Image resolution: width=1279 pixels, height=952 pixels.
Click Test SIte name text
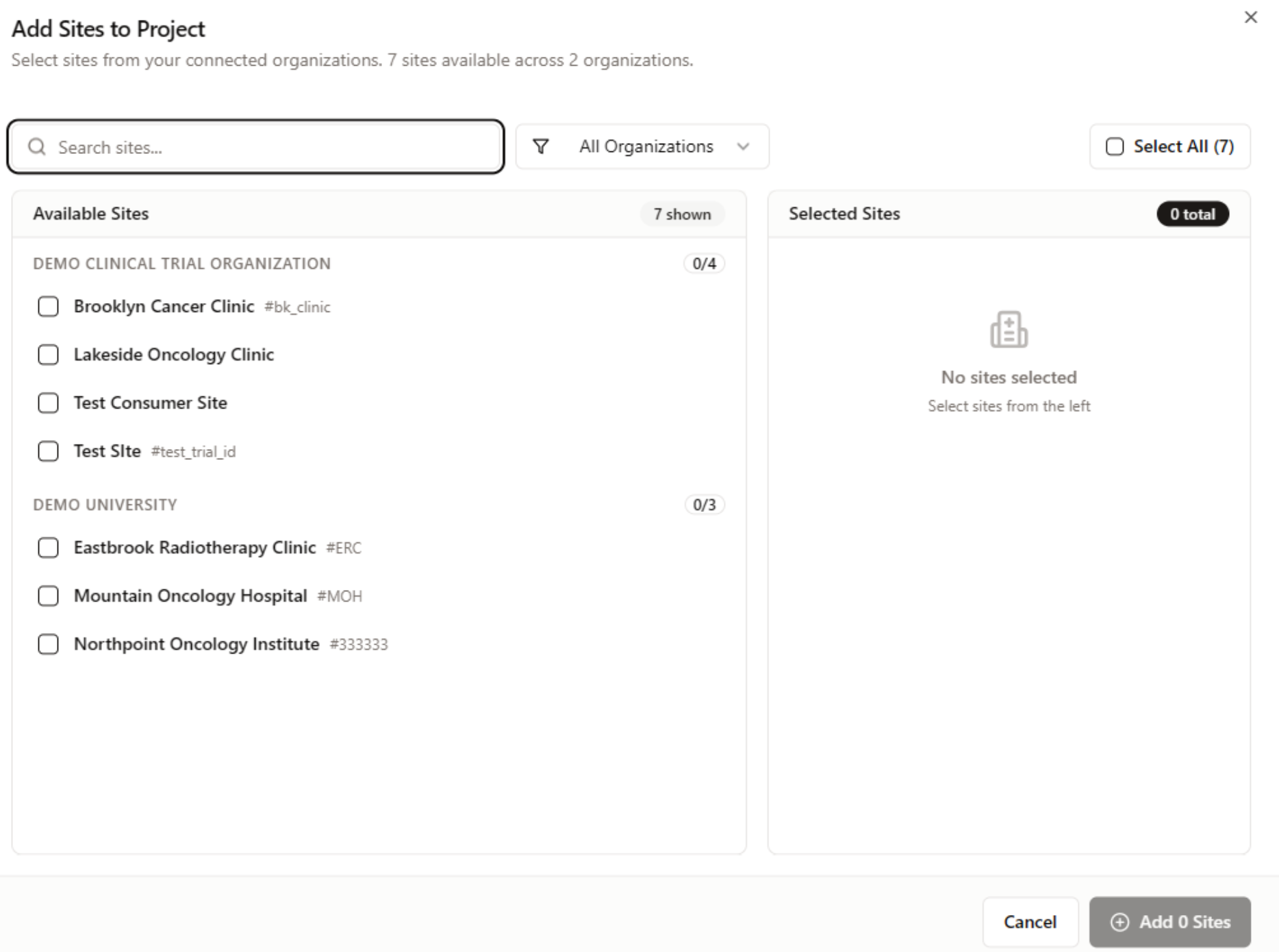(107, 451)
